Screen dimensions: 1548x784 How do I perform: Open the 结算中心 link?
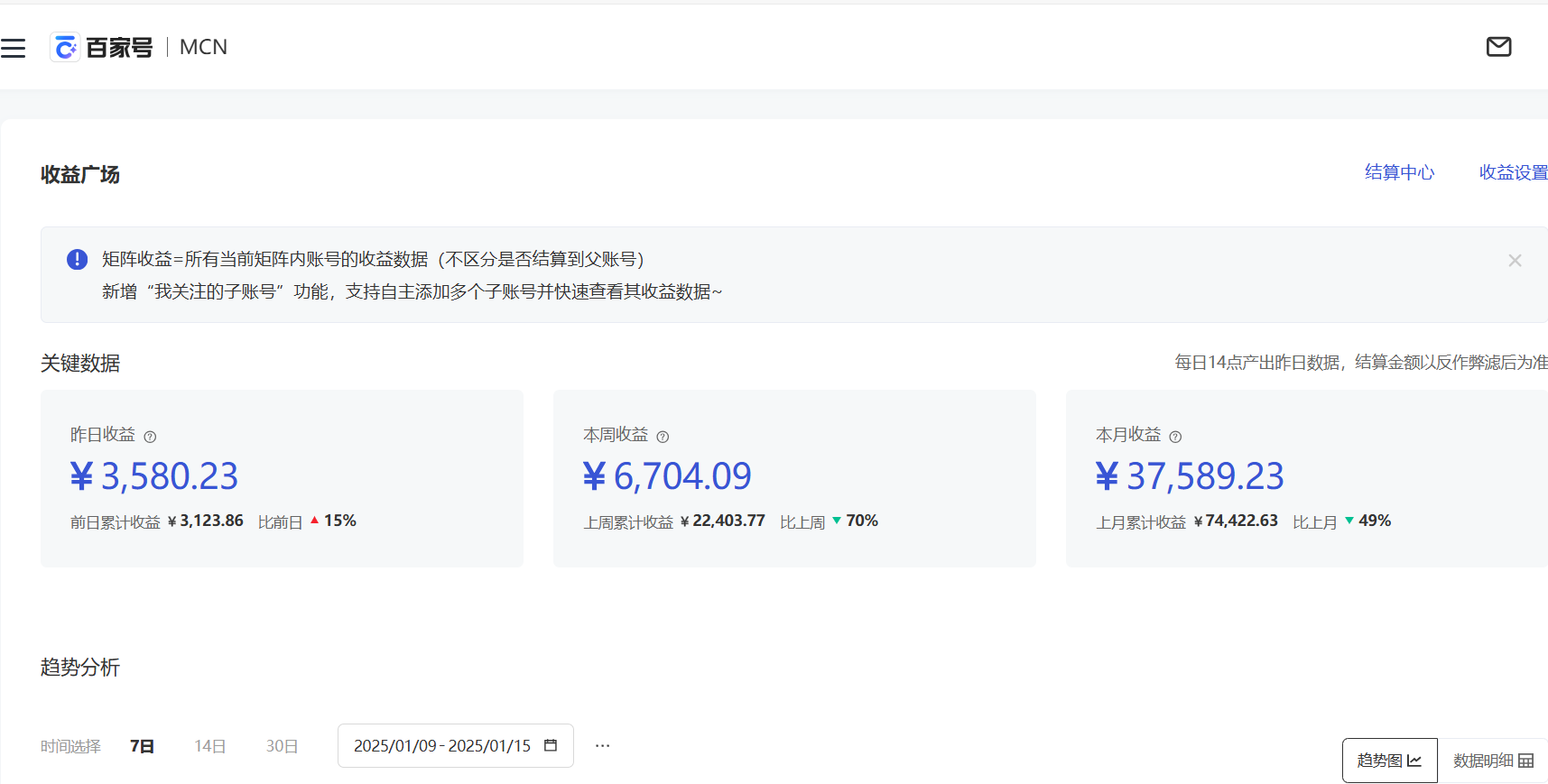[x=1399, y=172]
